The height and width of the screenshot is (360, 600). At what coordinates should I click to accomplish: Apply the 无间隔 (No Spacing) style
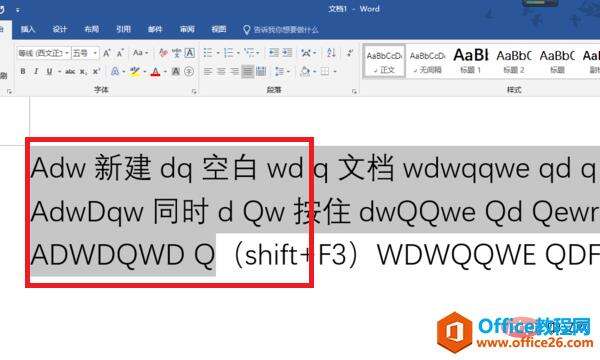point(427,62)
